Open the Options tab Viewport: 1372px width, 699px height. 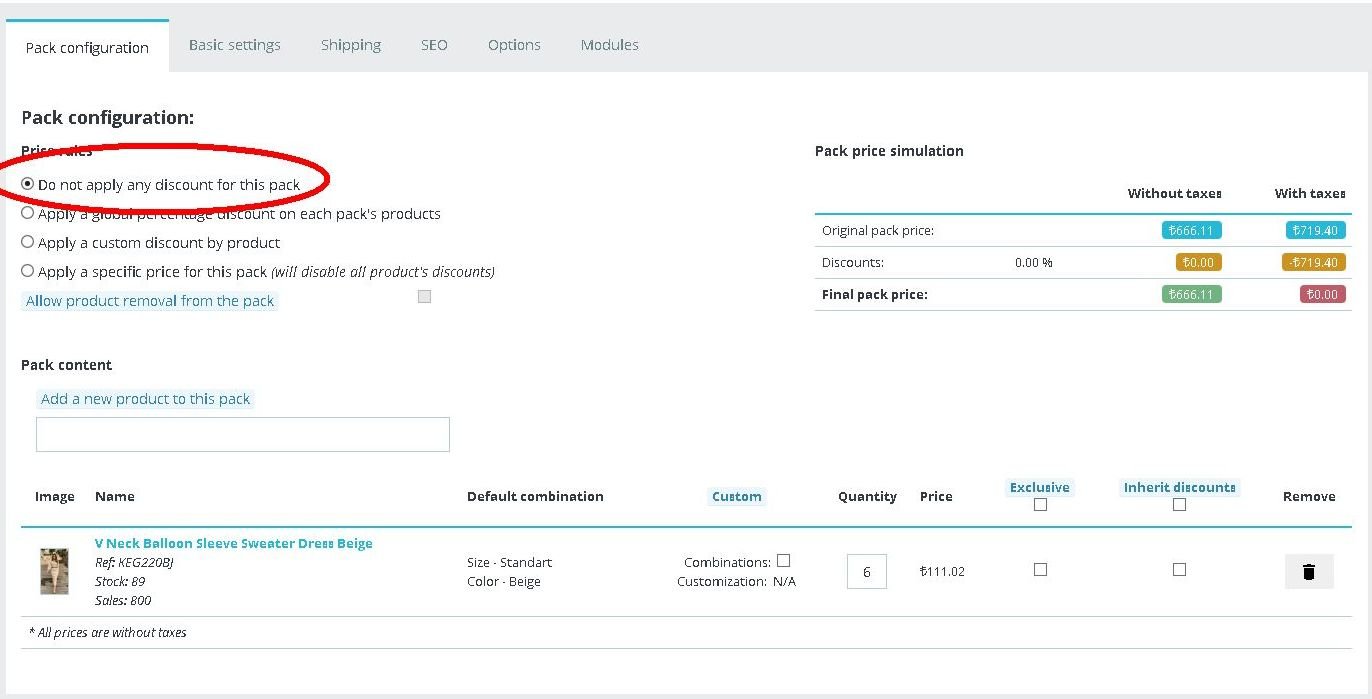pyautogui.click(x=514, y=45)
